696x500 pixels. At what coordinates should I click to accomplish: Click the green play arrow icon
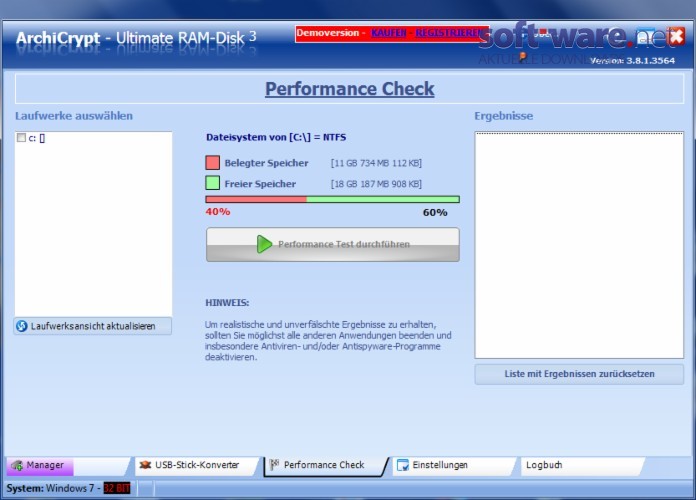[264, 244]
